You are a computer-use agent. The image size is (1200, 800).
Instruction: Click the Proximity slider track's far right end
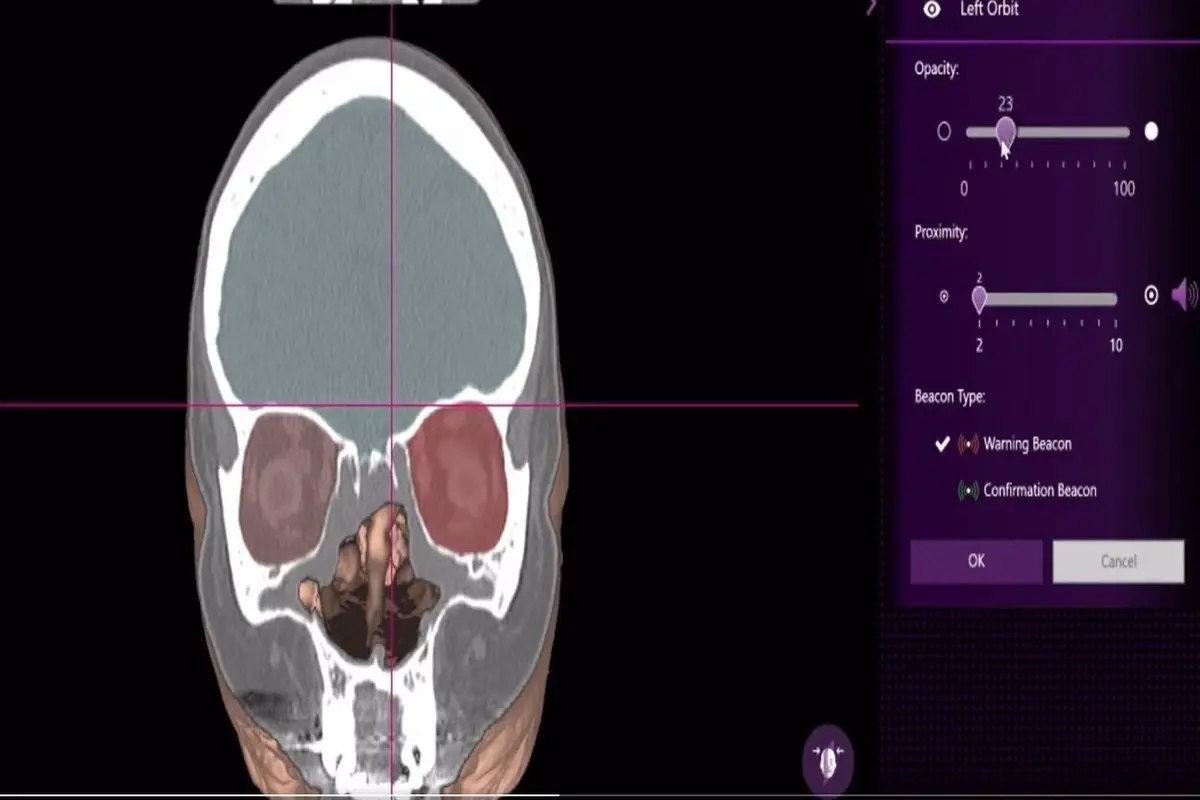click(x=1113, y=298)
